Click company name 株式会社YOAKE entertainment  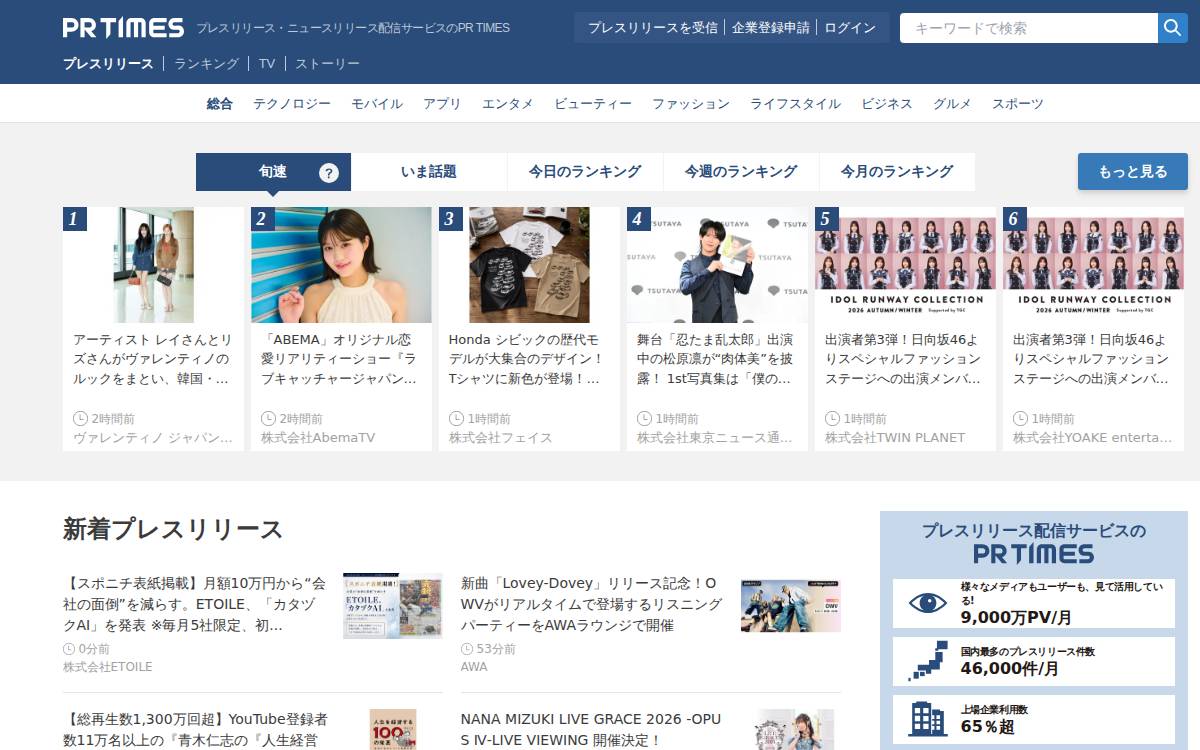pyautogui.click(x=1093, y=438)
